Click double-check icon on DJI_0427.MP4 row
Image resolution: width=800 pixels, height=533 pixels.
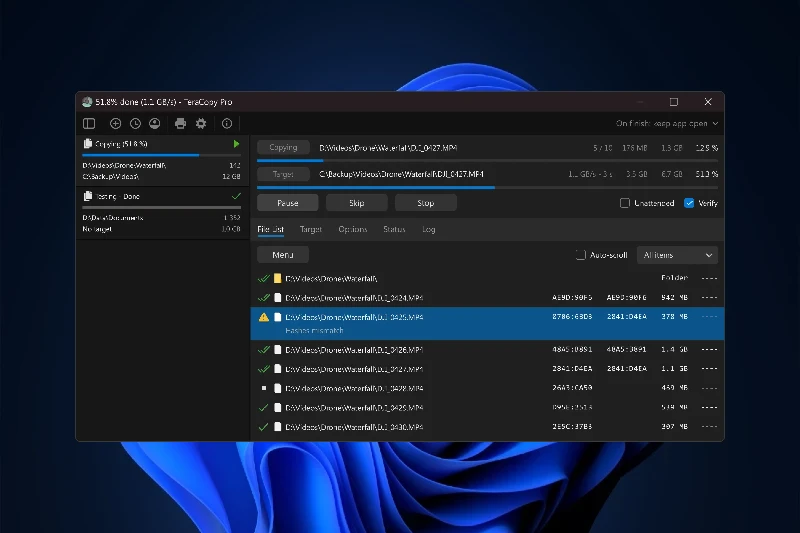tap(264, 369)
